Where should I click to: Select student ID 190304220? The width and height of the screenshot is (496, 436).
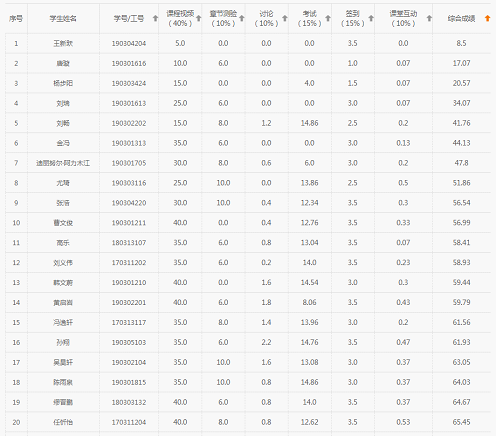point(129,203)
